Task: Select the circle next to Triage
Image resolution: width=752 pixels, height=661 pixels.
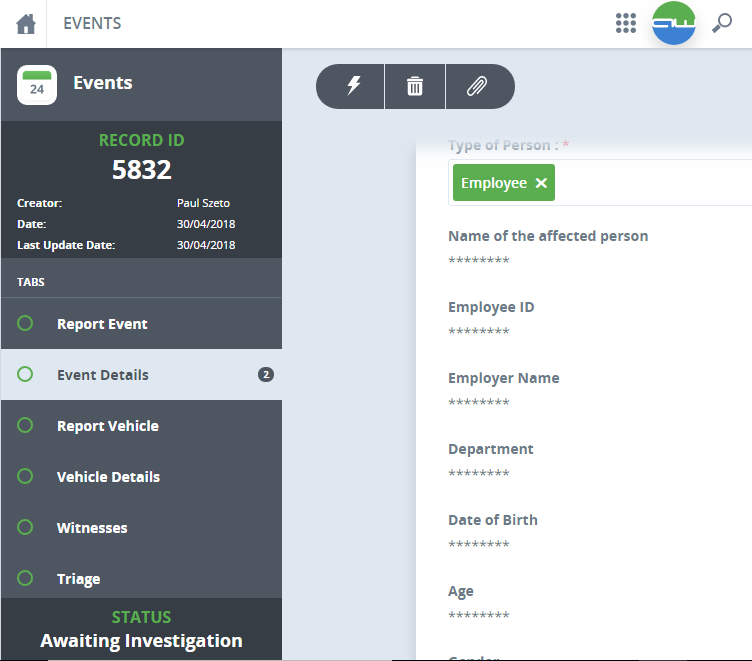Action: click(26, 578)
